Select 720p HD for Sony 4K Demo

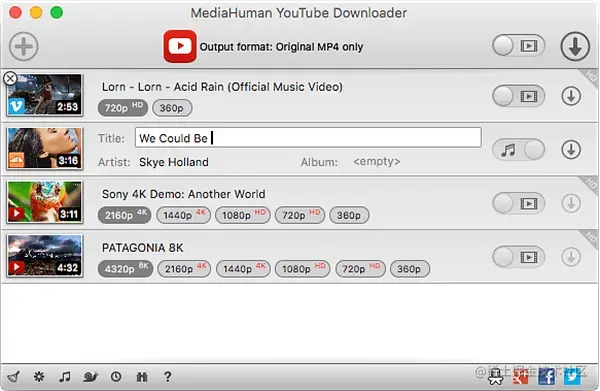(300, 215)
